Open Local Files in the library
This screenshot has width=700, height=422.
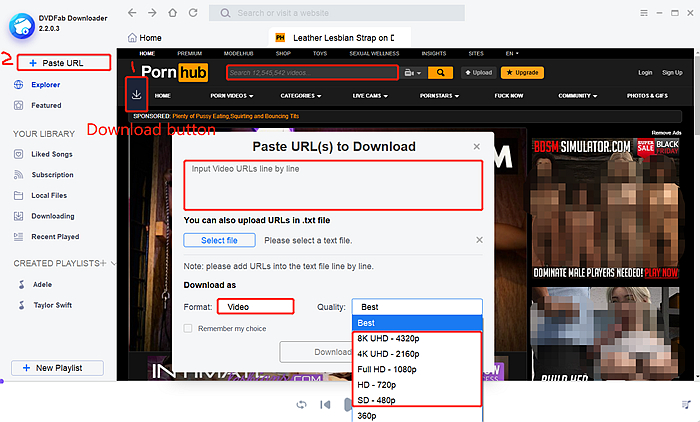(49, 195)
